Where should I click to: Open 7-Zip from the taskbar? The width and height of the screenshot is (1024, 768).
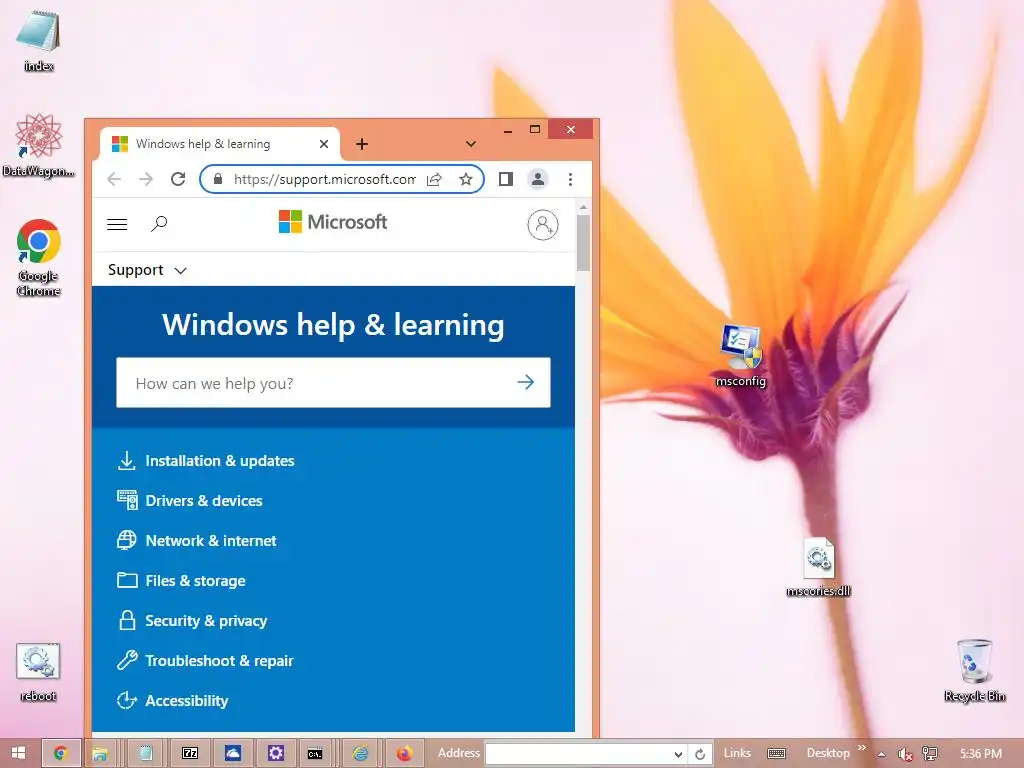coord(190,754)
